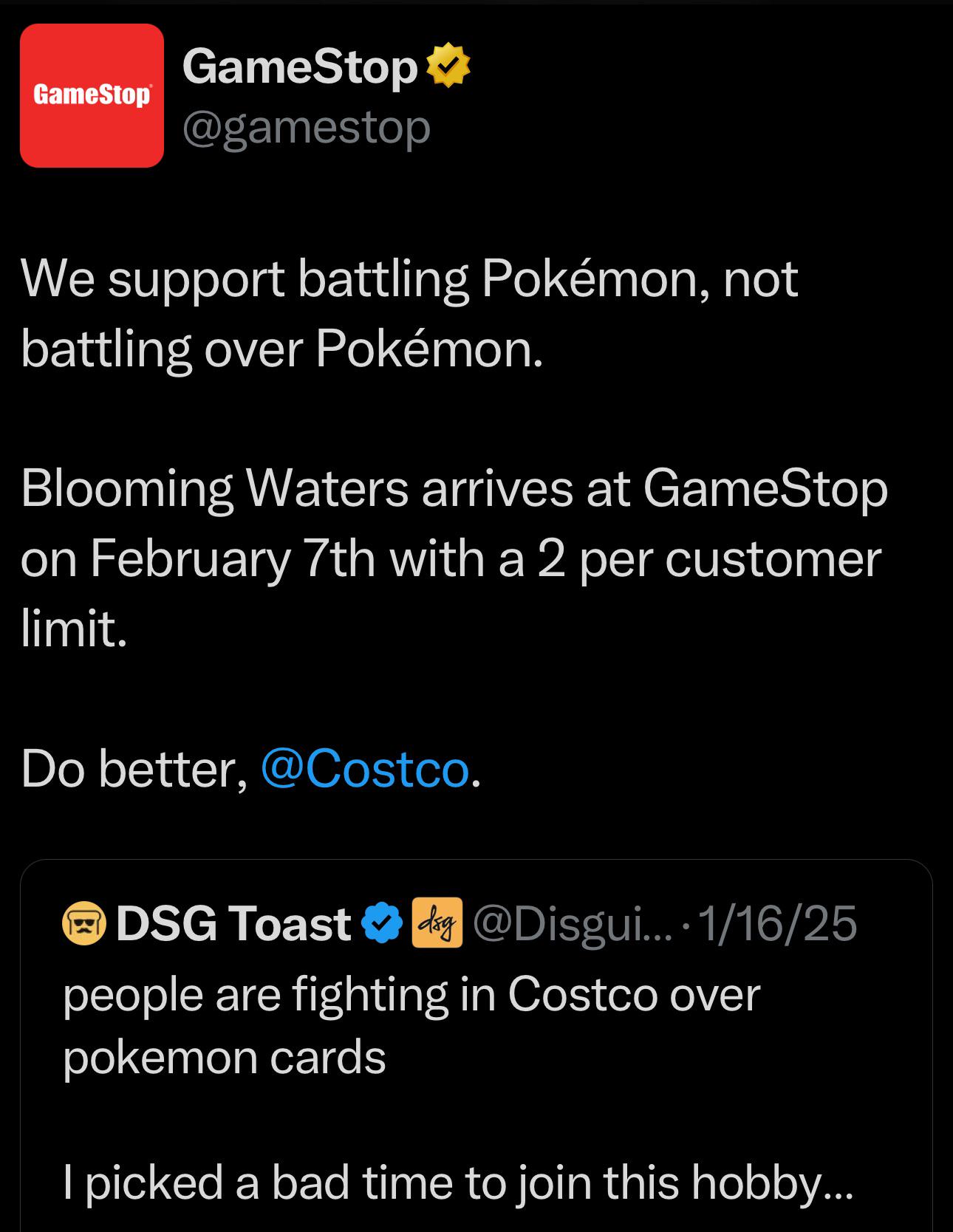The height and width of the screenshot is (1232, 953).
Task: Click the GameStop profile avatar
Action: point(92,95)
